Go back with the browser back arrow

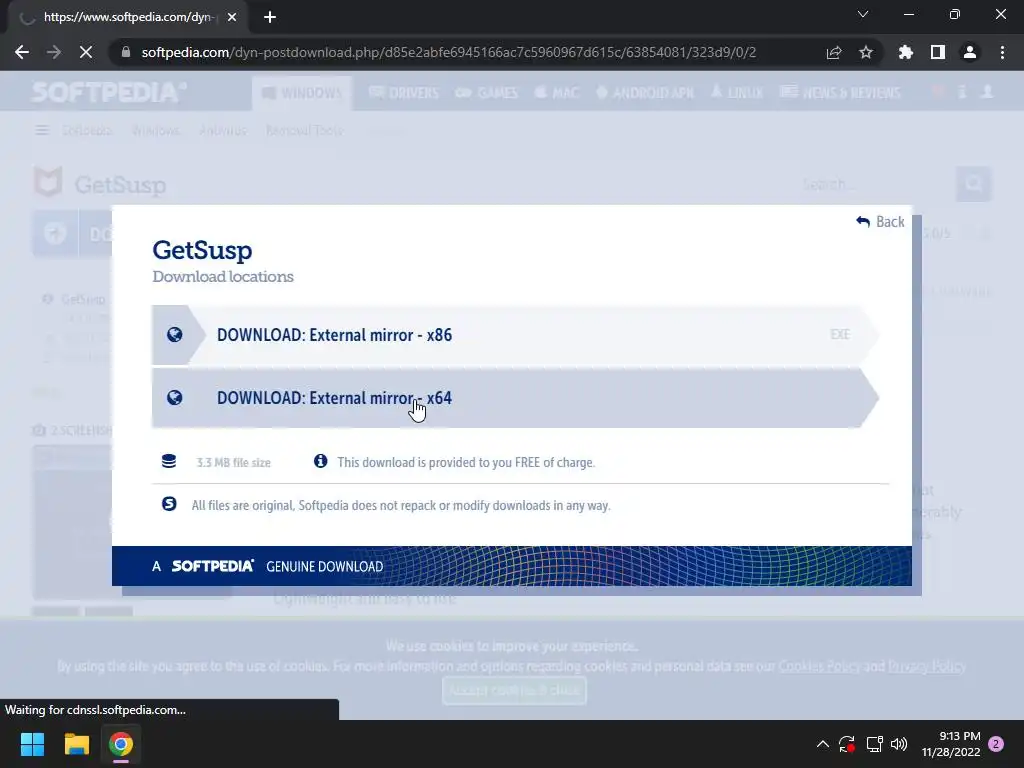(22, 52)
